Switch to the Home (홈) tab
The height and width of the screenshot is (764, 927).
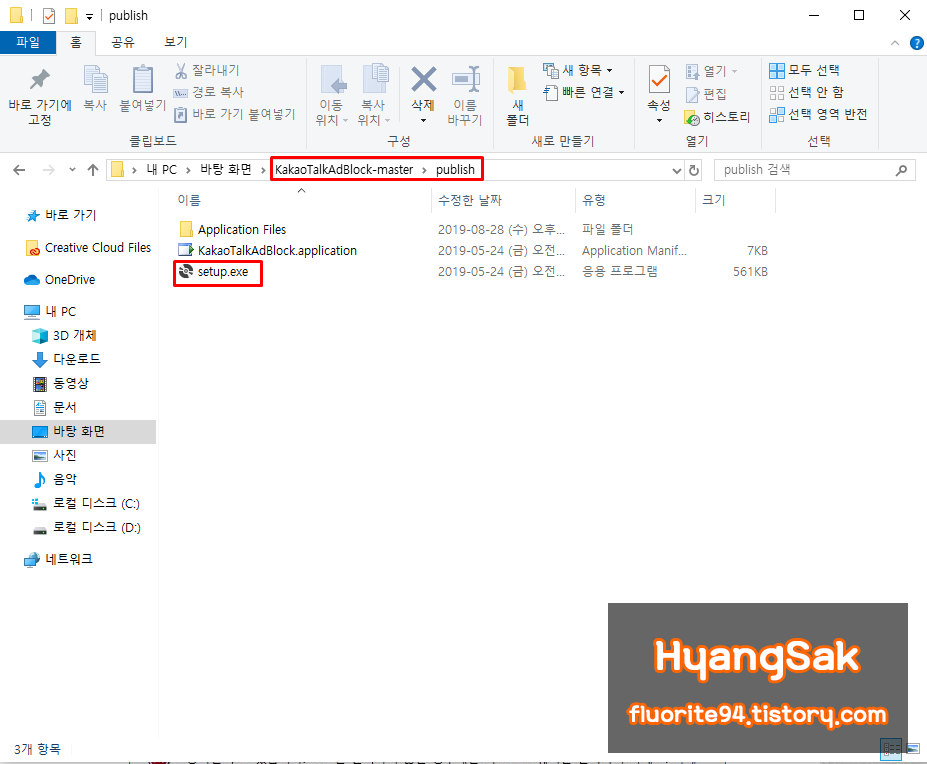click(x=76, y=43)
